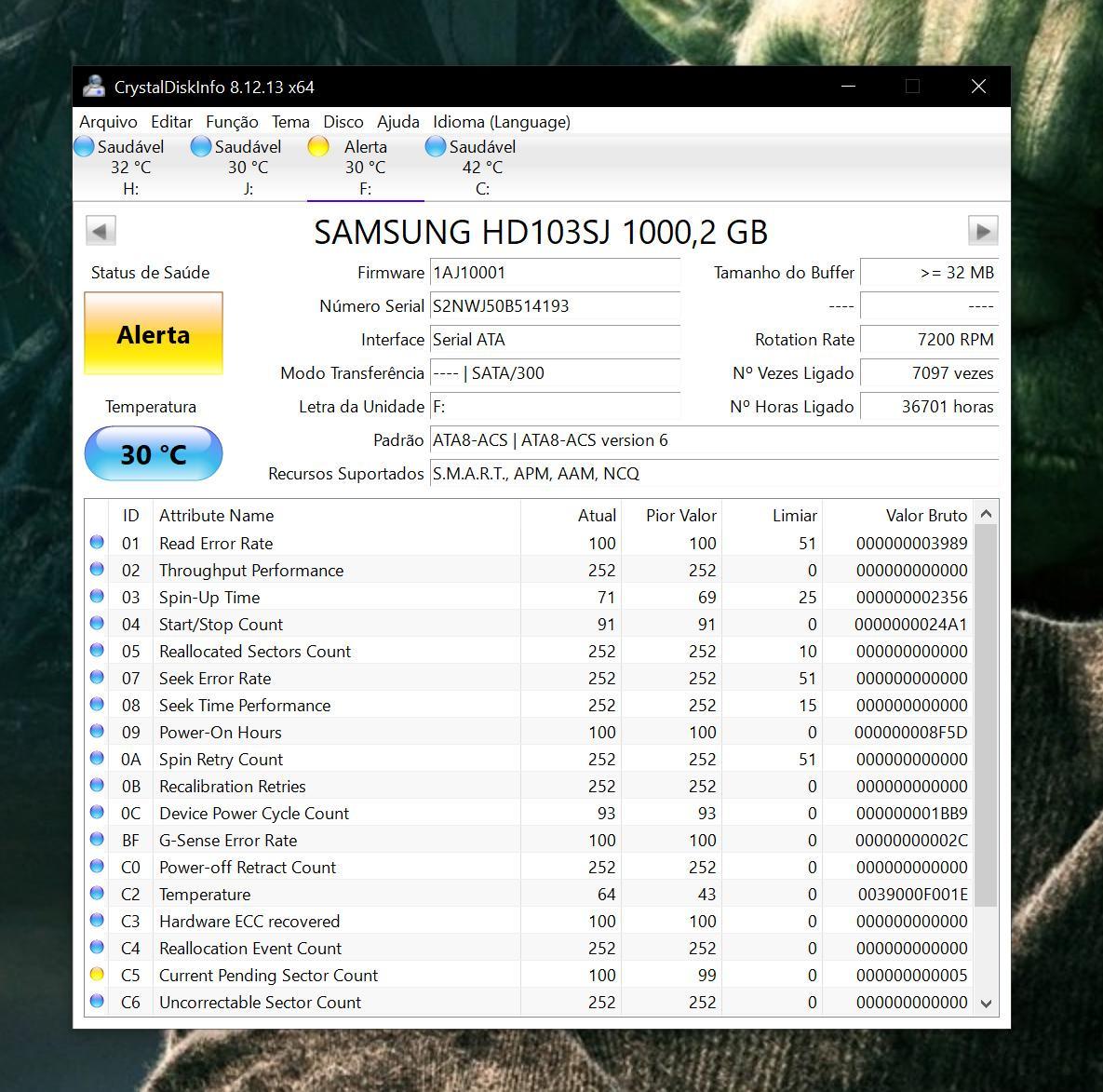Open the Idioma (Language) menu
Image resolution: width=1103 pixels, height=1092 pixels.
click(502, 122)
